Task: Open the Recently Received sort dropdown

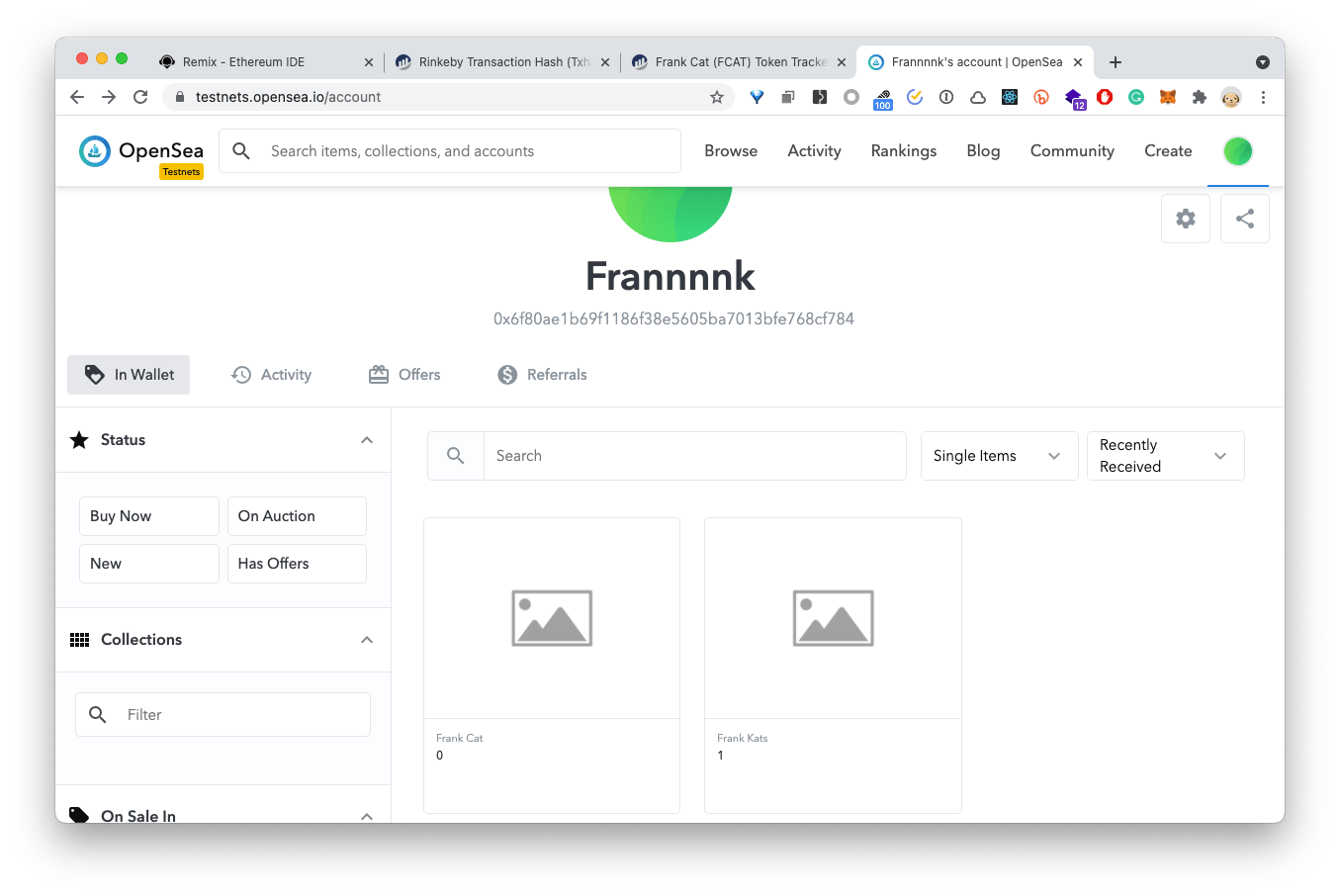Action: click(1164, 456)
